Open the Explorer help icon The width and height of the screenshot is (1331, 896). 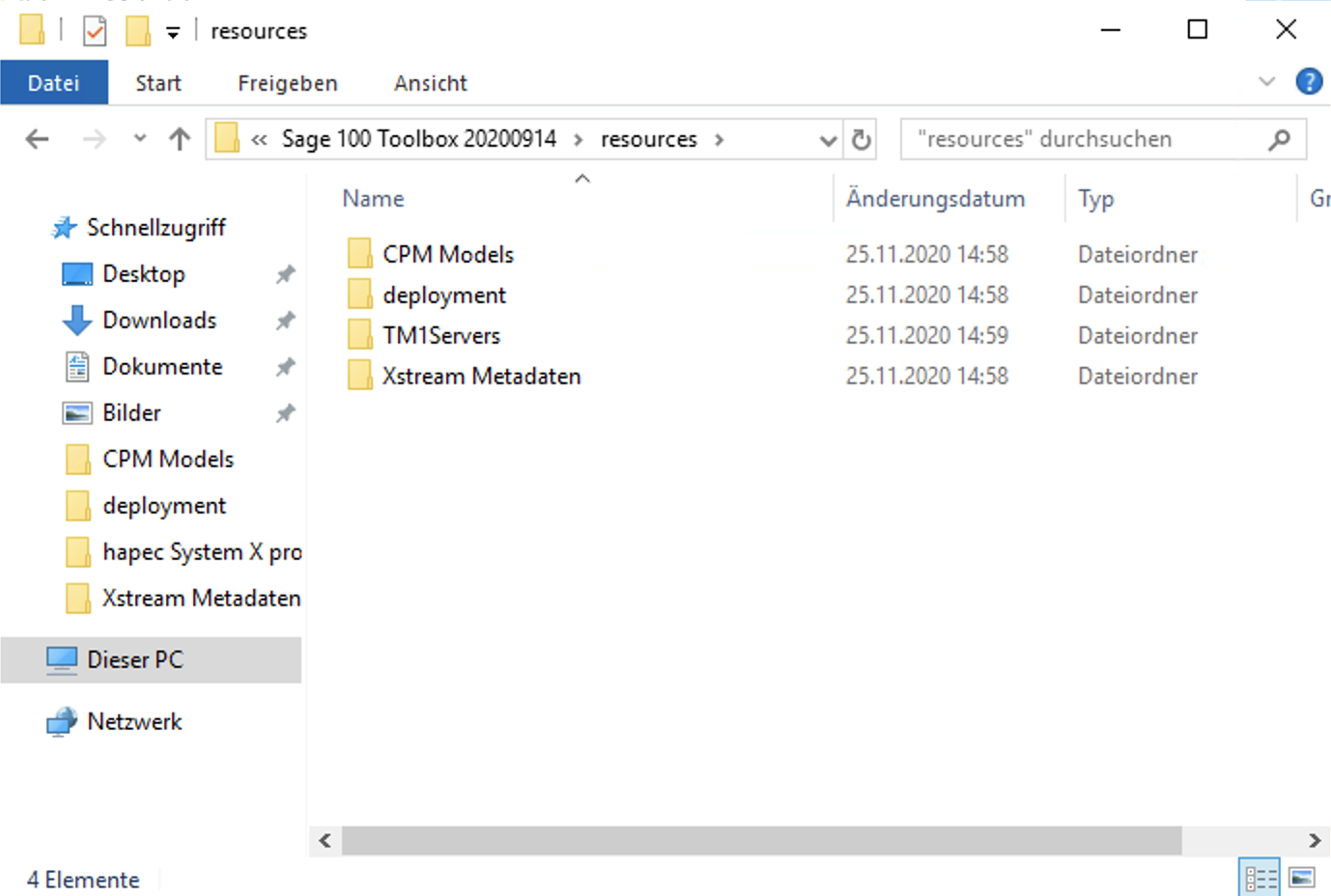1309,82
